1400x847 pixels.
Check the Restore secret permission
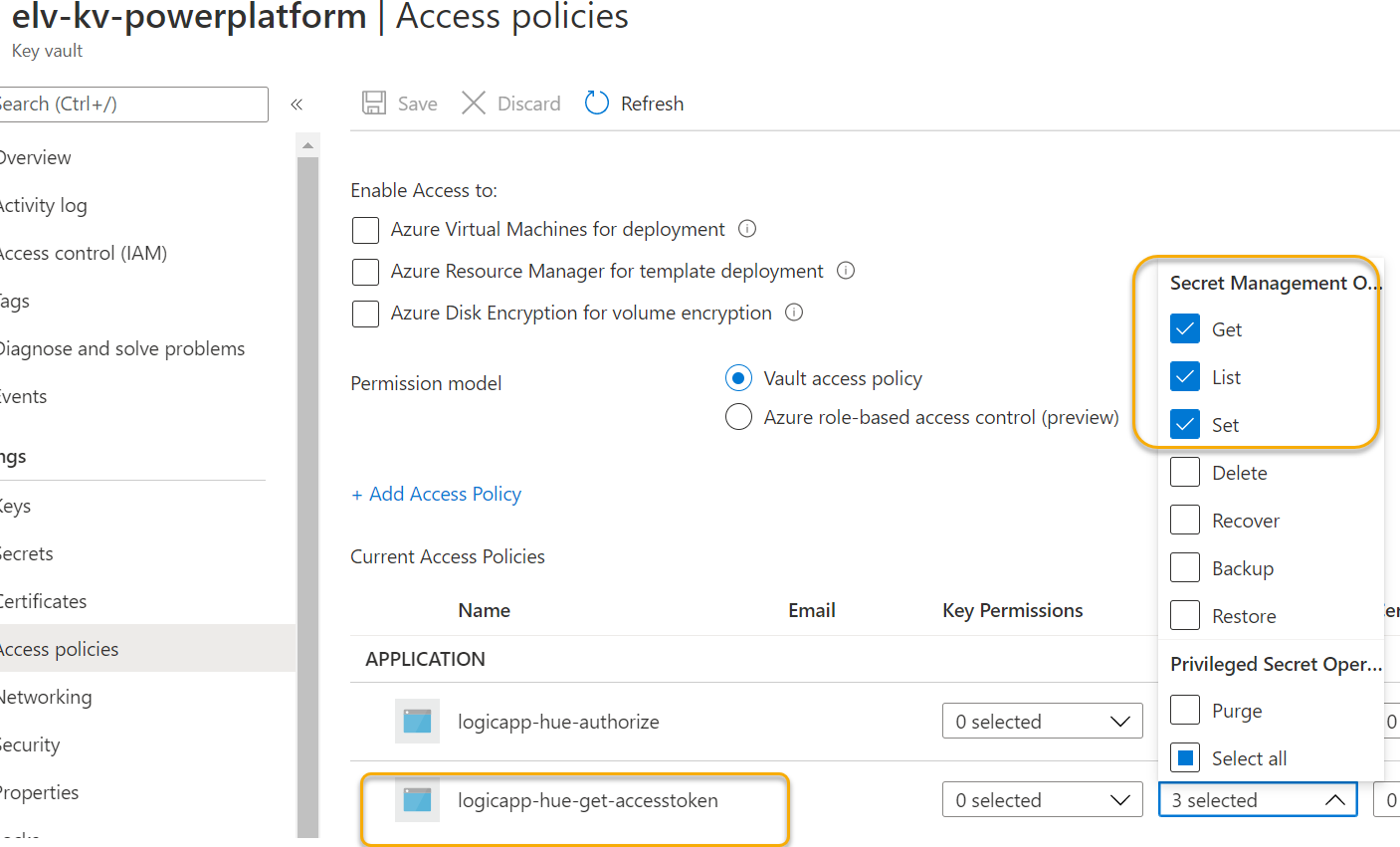[1185, 616]
